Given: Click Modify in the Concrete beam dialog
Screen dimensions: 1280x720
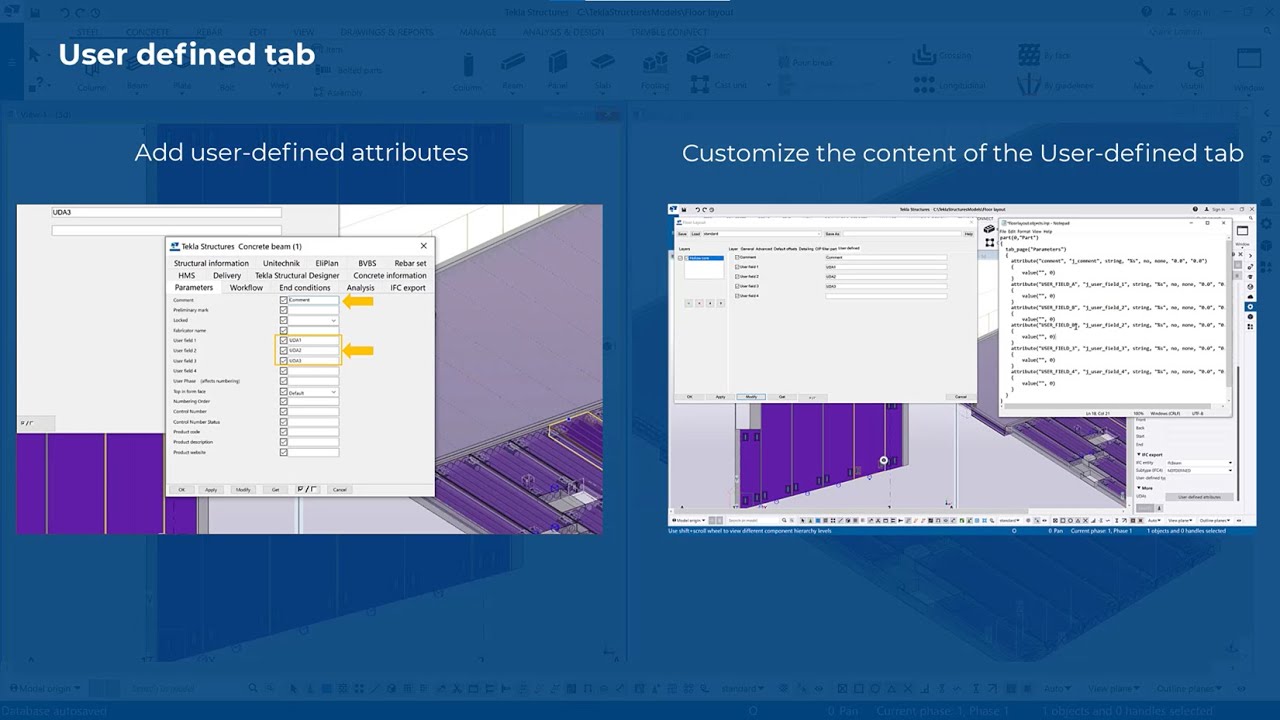Looking at the screenshot, I should coord(242,489).
